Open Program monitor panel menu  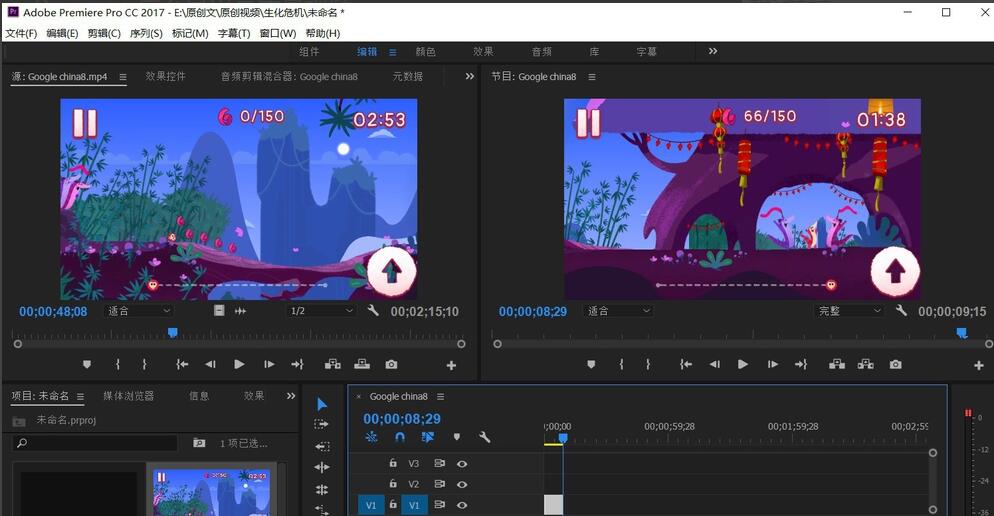591,77
